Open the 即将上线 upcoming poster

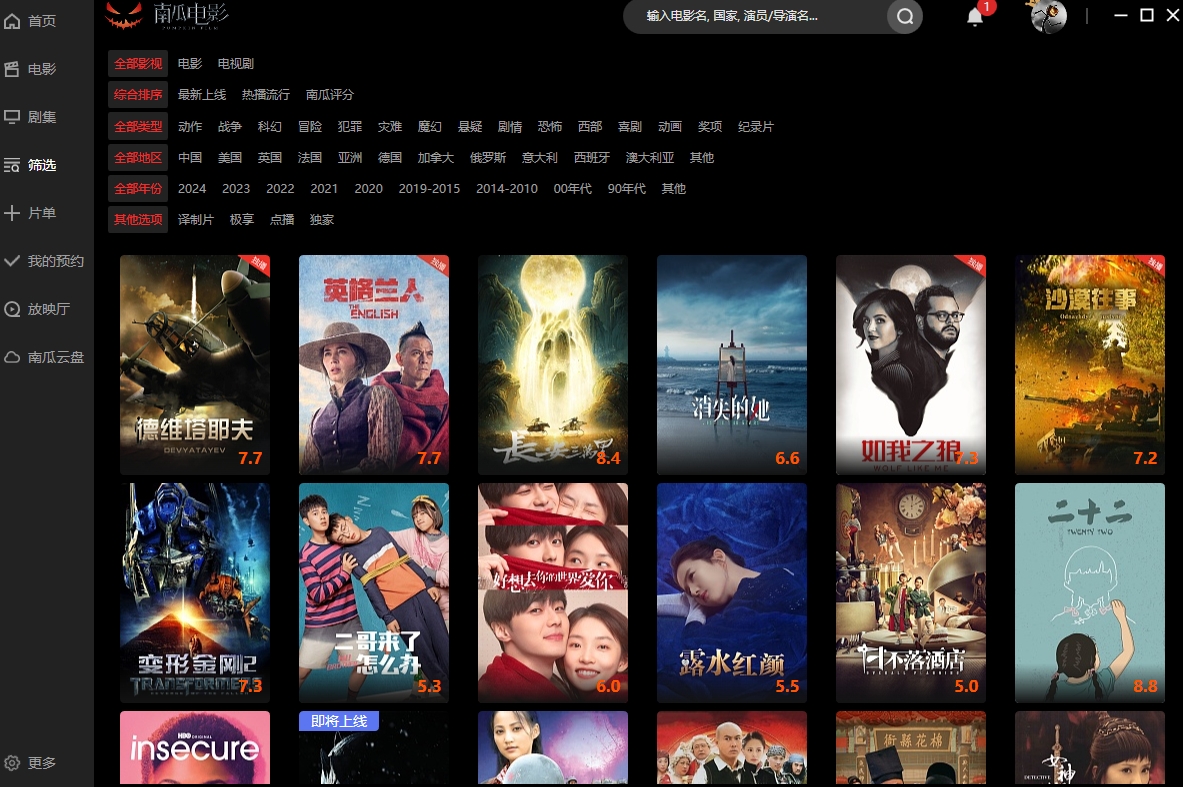(373, 749)
